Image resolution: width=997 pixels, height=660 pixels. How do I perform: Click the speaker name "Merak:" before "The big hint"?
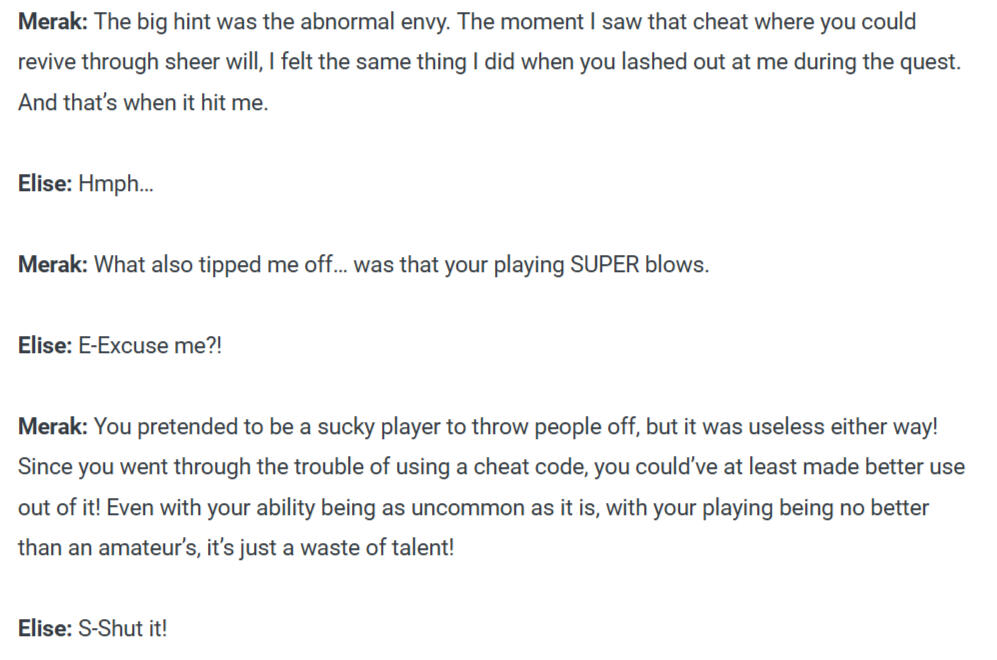[53, 22]
